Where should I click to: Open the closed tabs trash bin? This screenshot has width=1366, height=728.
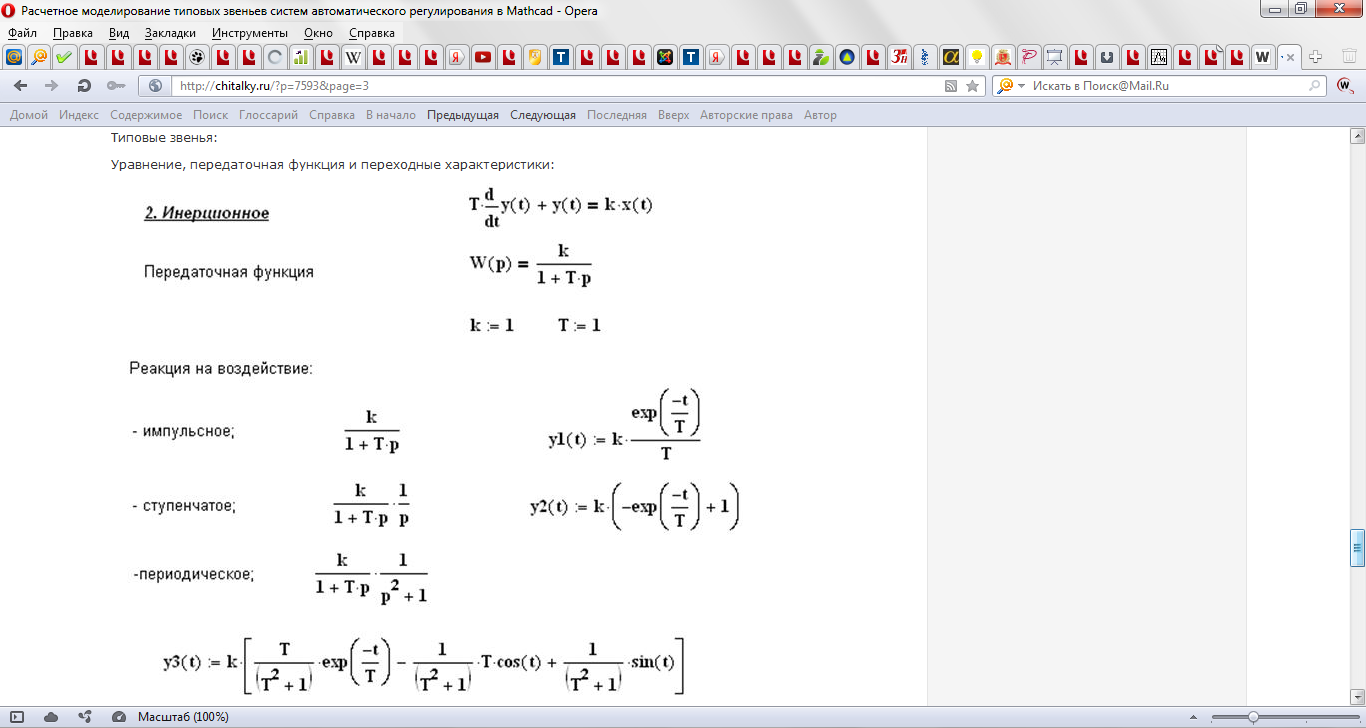click(1349, 56)
